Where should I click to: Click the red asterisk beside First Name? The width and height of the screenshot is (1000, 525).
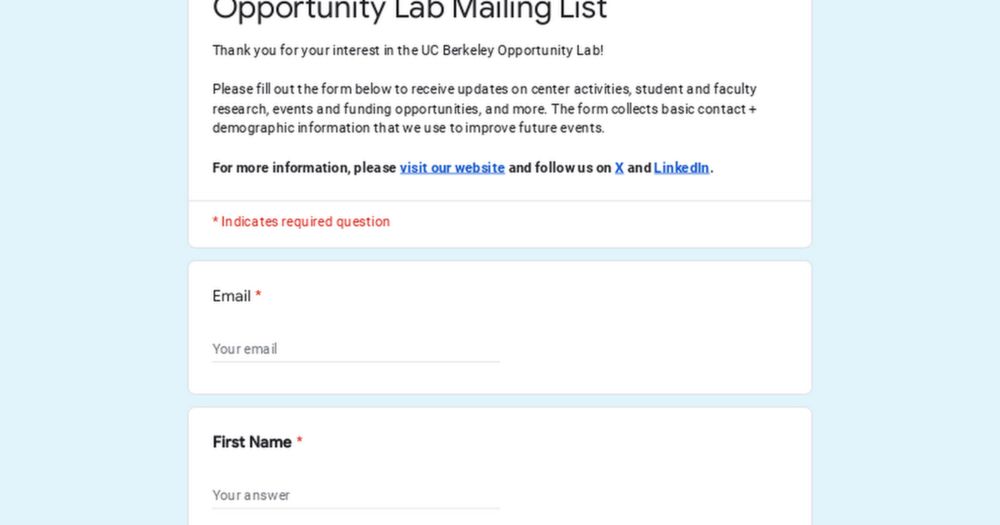pyautogui.click(x=300, y=441)
